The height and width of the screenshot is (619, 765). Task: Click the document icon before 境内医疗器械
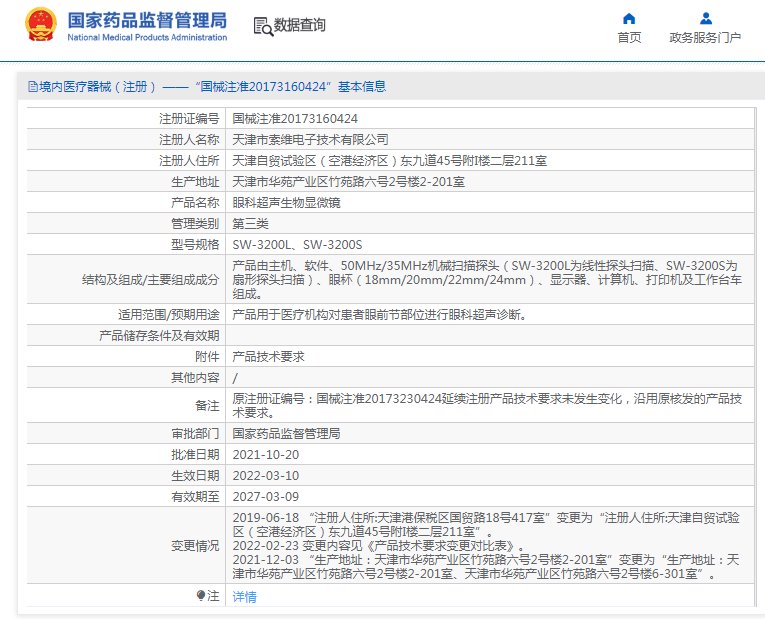pos(33,87)
